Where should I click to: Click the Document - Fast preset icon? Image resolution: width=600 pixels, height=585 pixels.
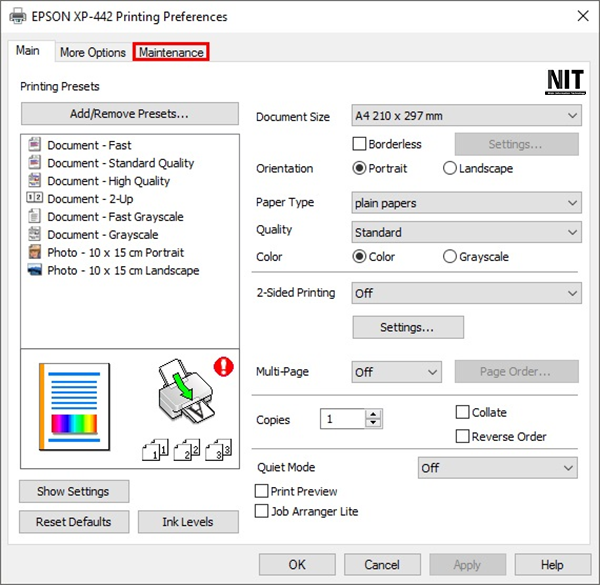click(34, 145)
